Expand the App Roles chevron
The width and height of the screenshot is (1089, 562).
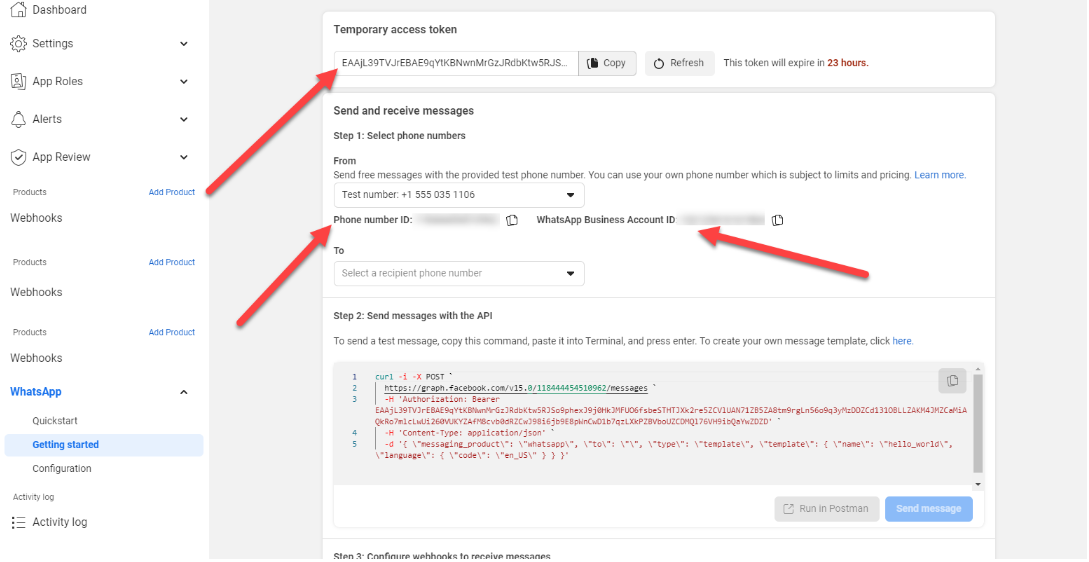coord(184,82)
